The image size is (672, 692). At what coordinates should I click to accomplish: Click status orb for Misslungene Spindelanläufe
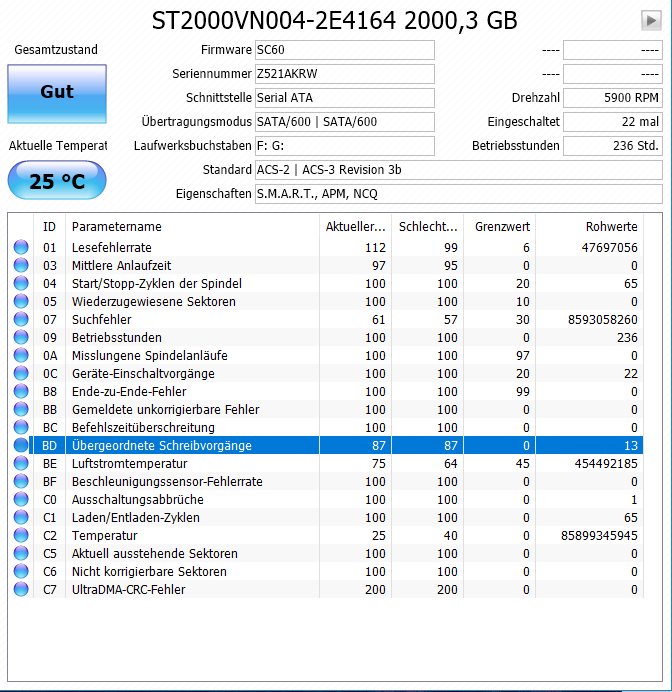[21, 355]
